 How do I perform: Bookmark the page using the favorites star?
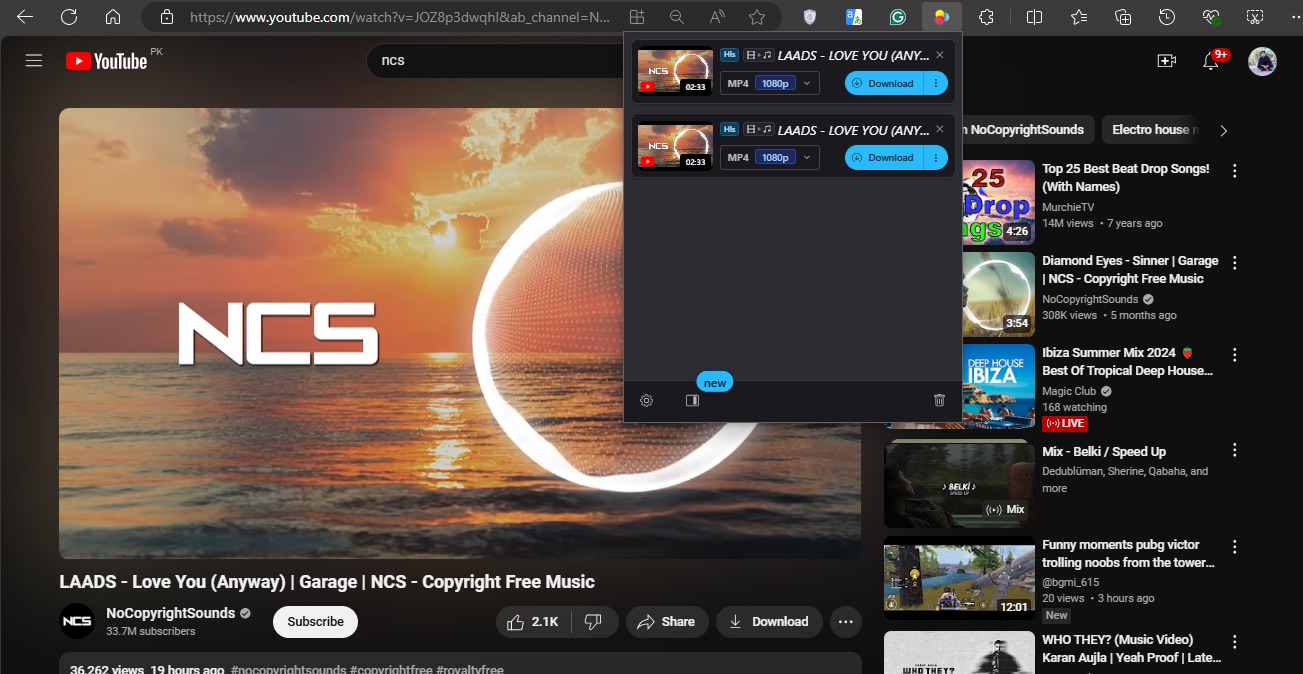(757, 17)
